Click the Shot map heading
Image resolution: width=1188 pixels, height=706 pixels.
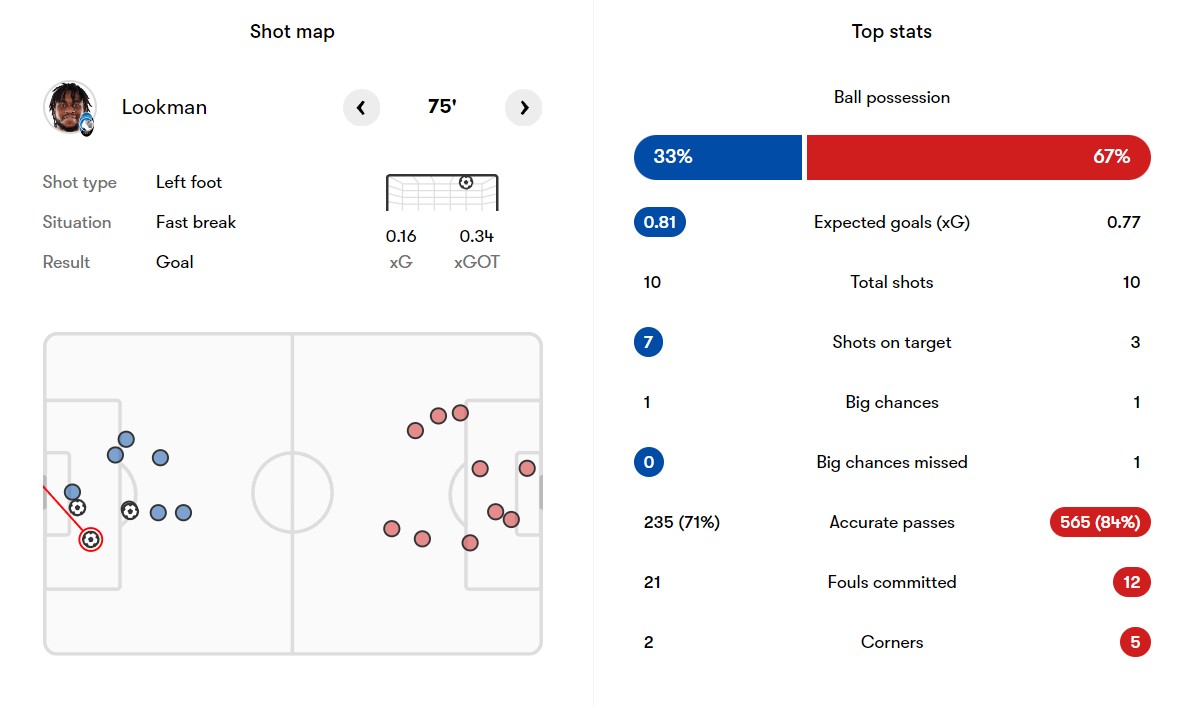(x=292, y=32)
